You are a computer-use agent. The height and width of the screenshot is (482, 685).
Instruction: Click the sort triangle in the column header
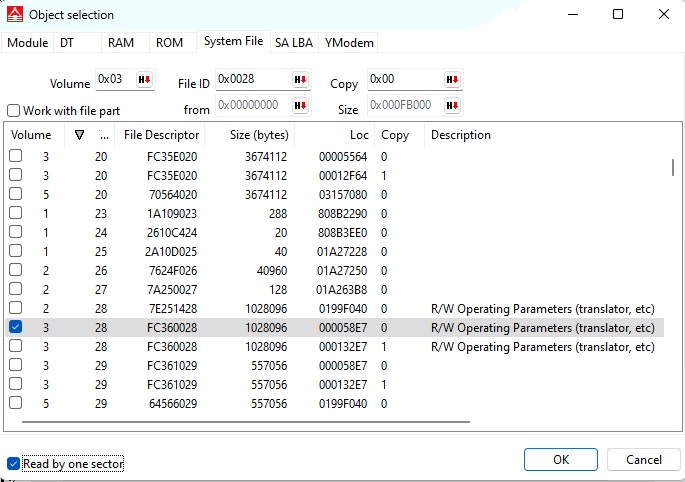point(79,135)
